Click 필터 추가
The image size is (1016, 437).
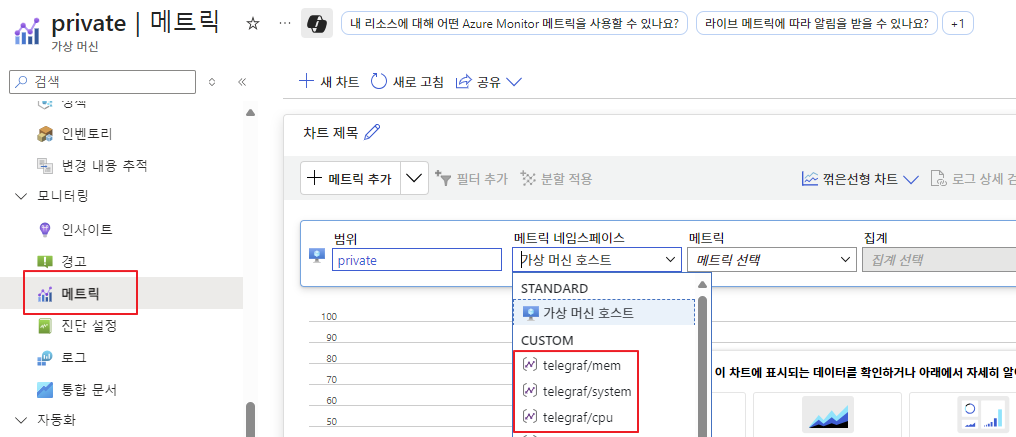(471, 179)
